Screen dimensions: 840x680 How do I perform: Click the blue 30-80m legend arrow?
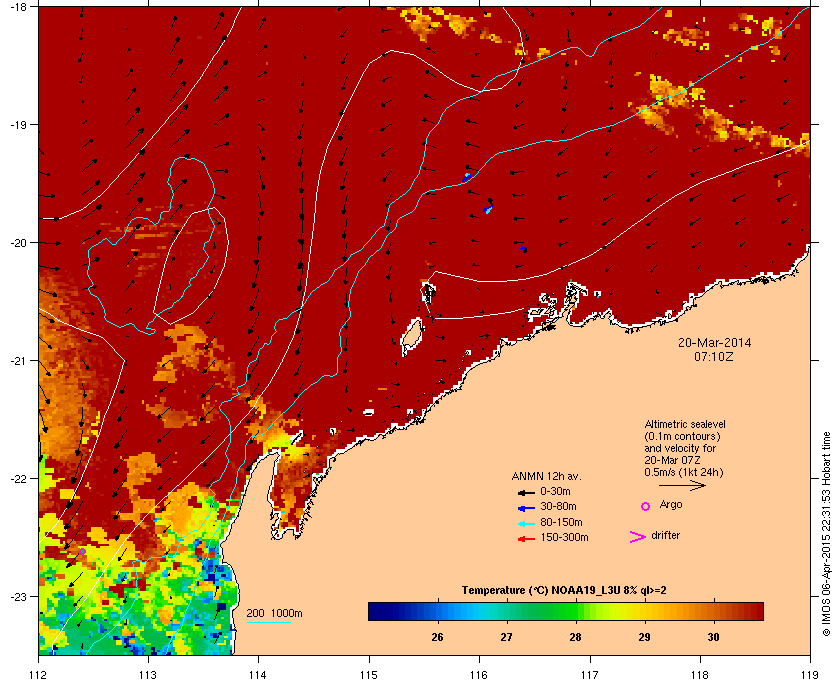(x=526, y=508)
